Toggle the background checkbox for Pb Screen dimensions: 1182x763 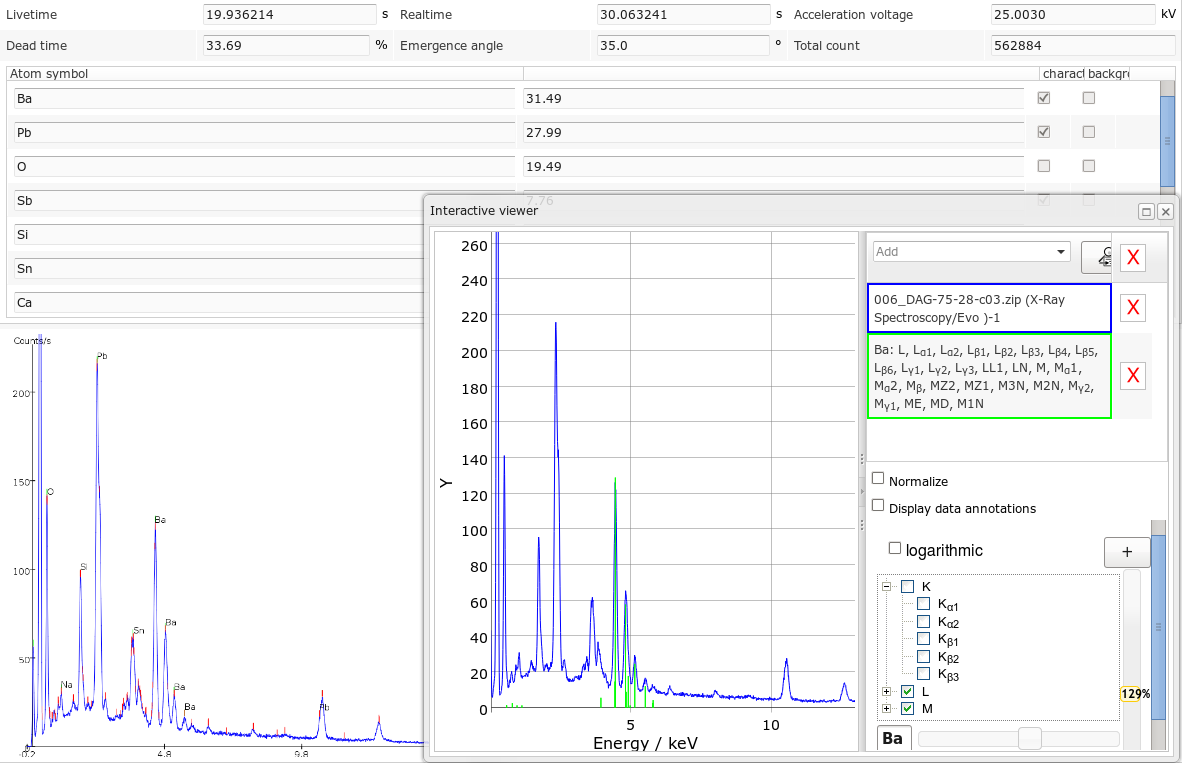point(1088,132)
